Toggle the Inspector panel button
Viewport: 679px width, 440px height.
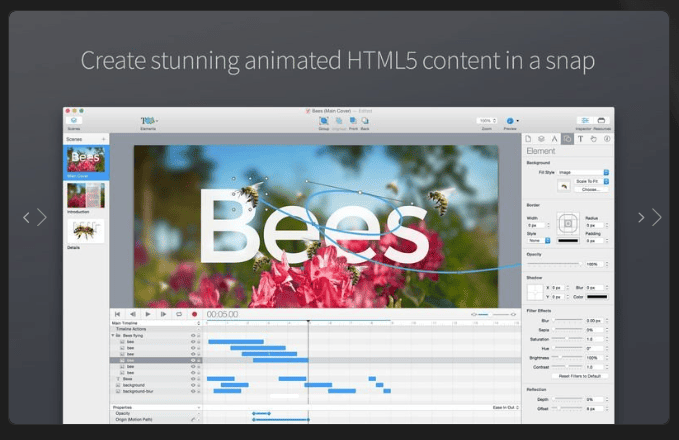pyautogui.click(x=585, y=120)
